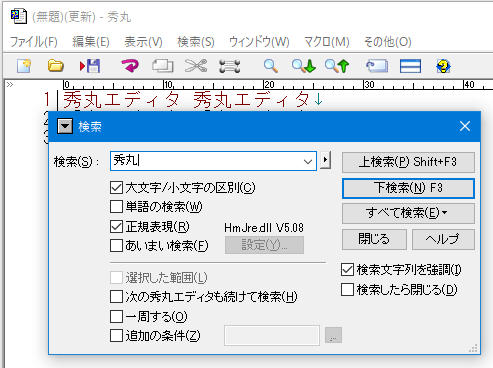Uncheck the 検索文字列を強調(I) checkbox
This screenshot has height=368, width=493.
tap(347, 269)
